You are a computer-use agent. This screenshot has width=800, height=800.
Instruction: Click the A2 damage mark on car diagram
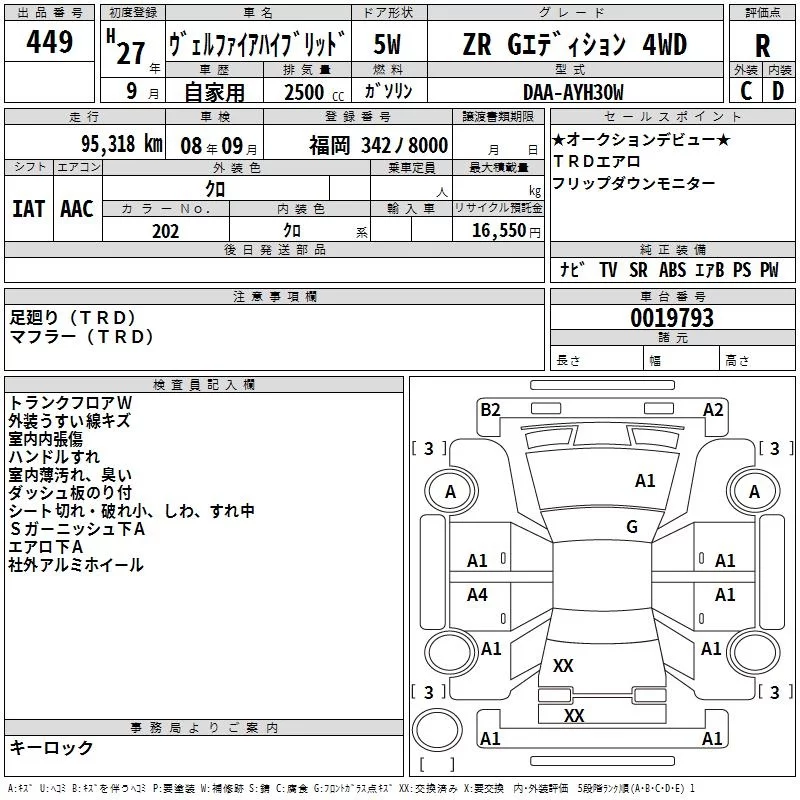click(x=713, y=409)
